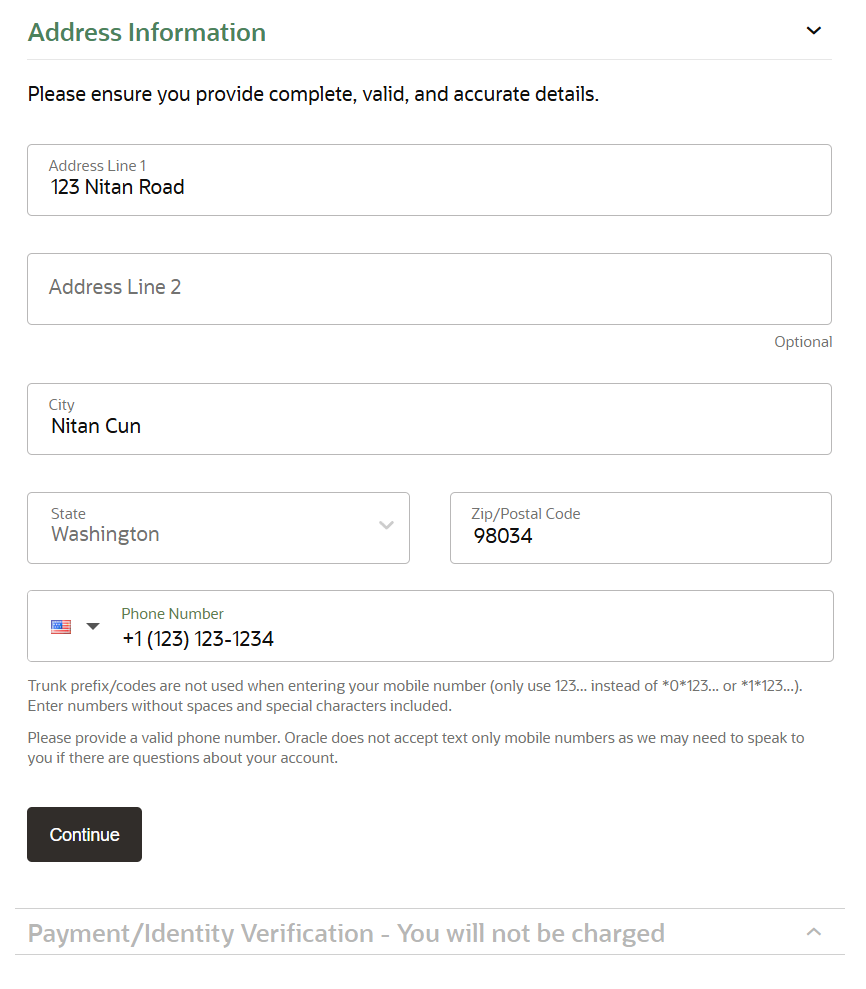This screenshot has width=866, height=989.
Task: Collapse the Address Information section chevron
Action: 813,31
